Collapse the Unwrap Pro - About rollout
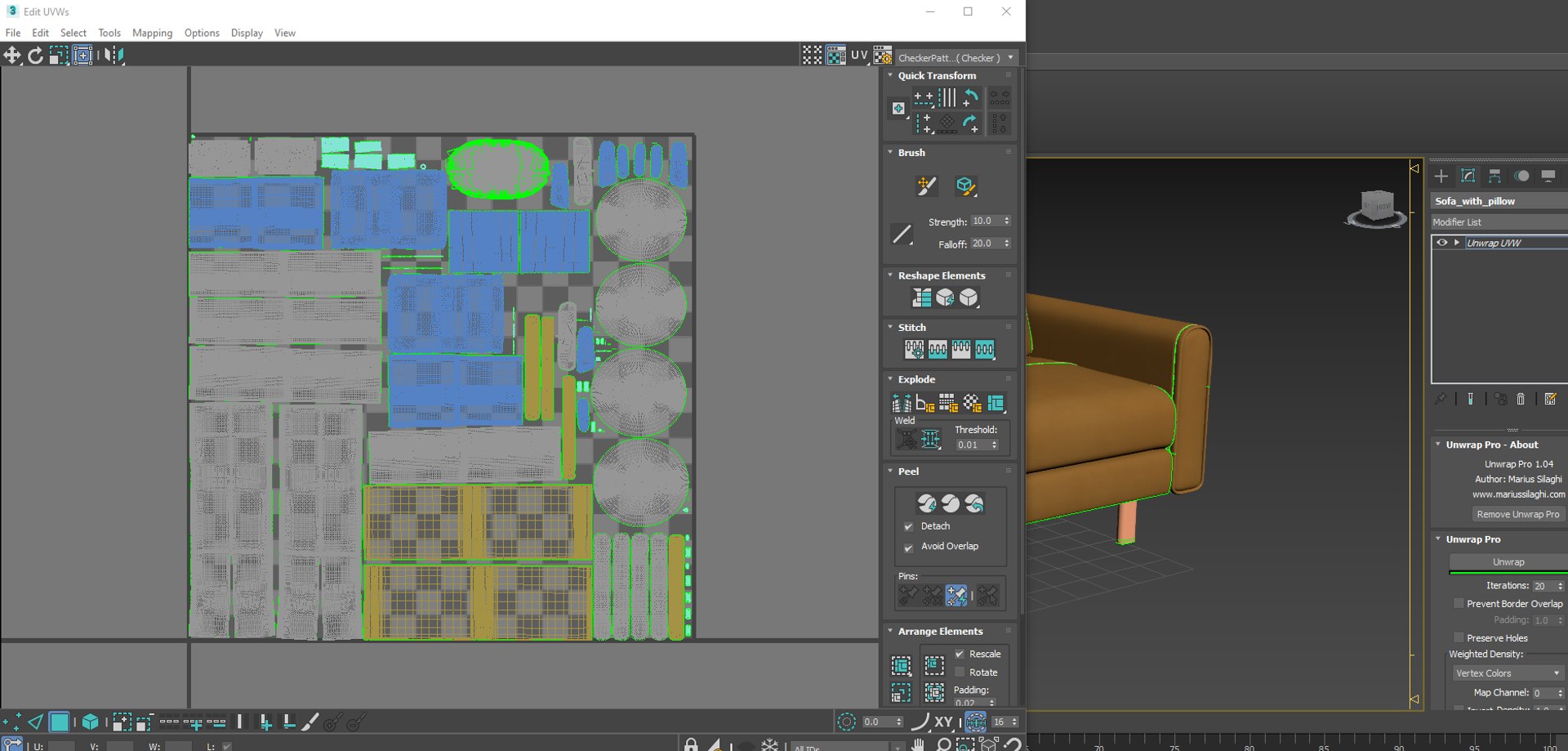This screenshot has height=751, width=1568. click(1438, 445)
